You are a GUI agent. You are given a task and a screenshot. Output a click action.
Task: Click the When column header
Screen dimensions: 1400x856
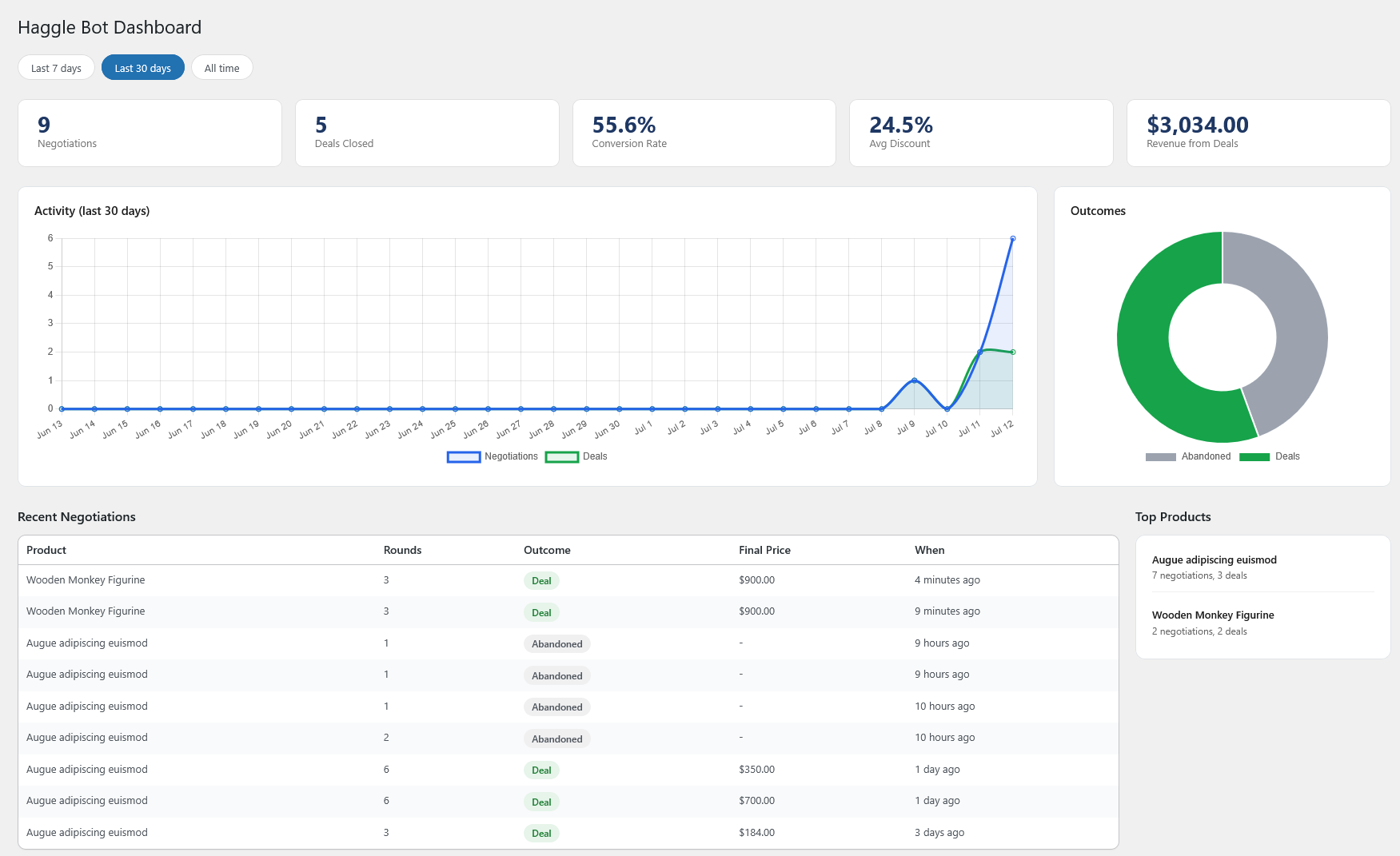929,550
